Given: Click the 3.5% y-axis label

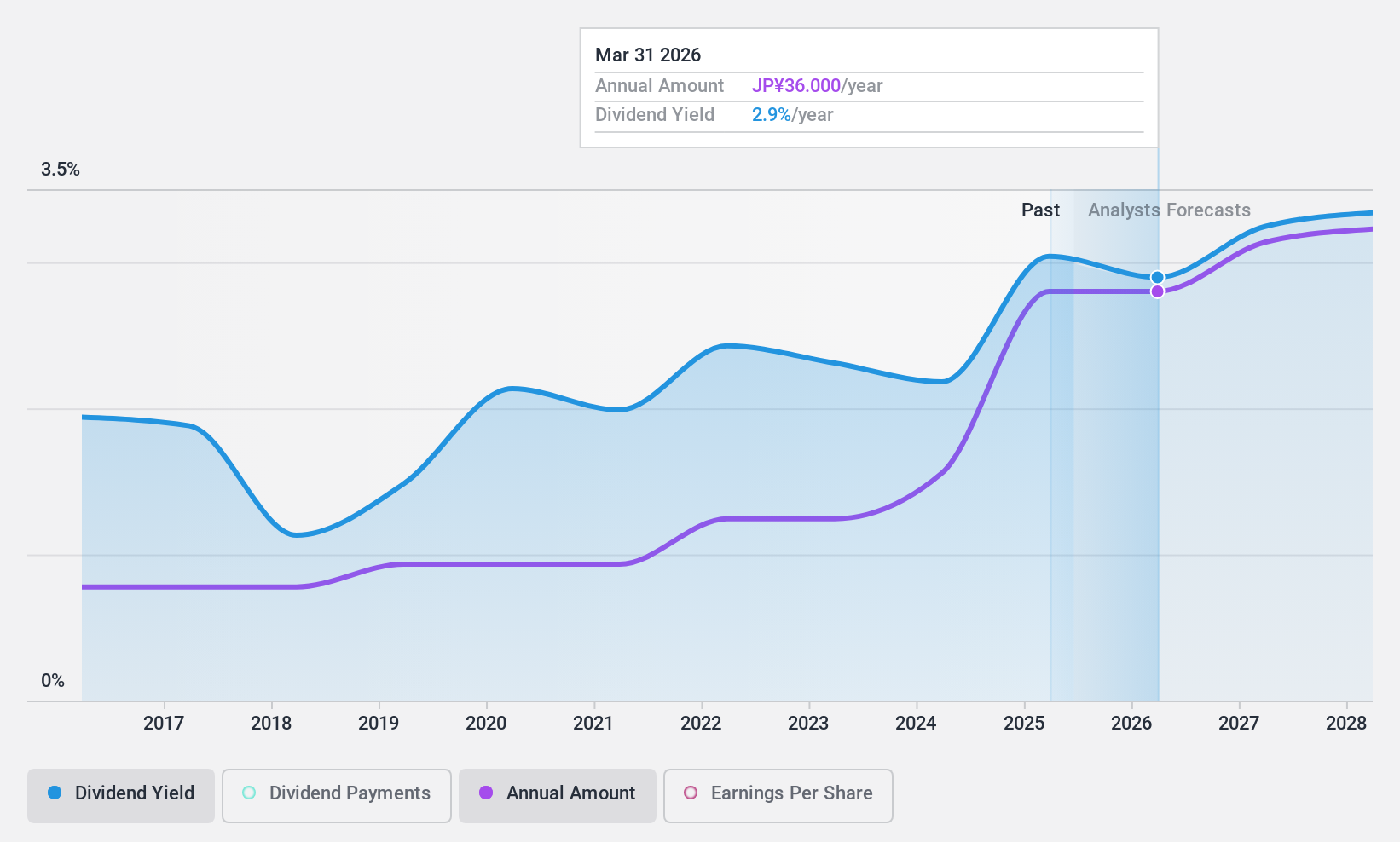Looking at the screenshot, I should coord(61,170).
